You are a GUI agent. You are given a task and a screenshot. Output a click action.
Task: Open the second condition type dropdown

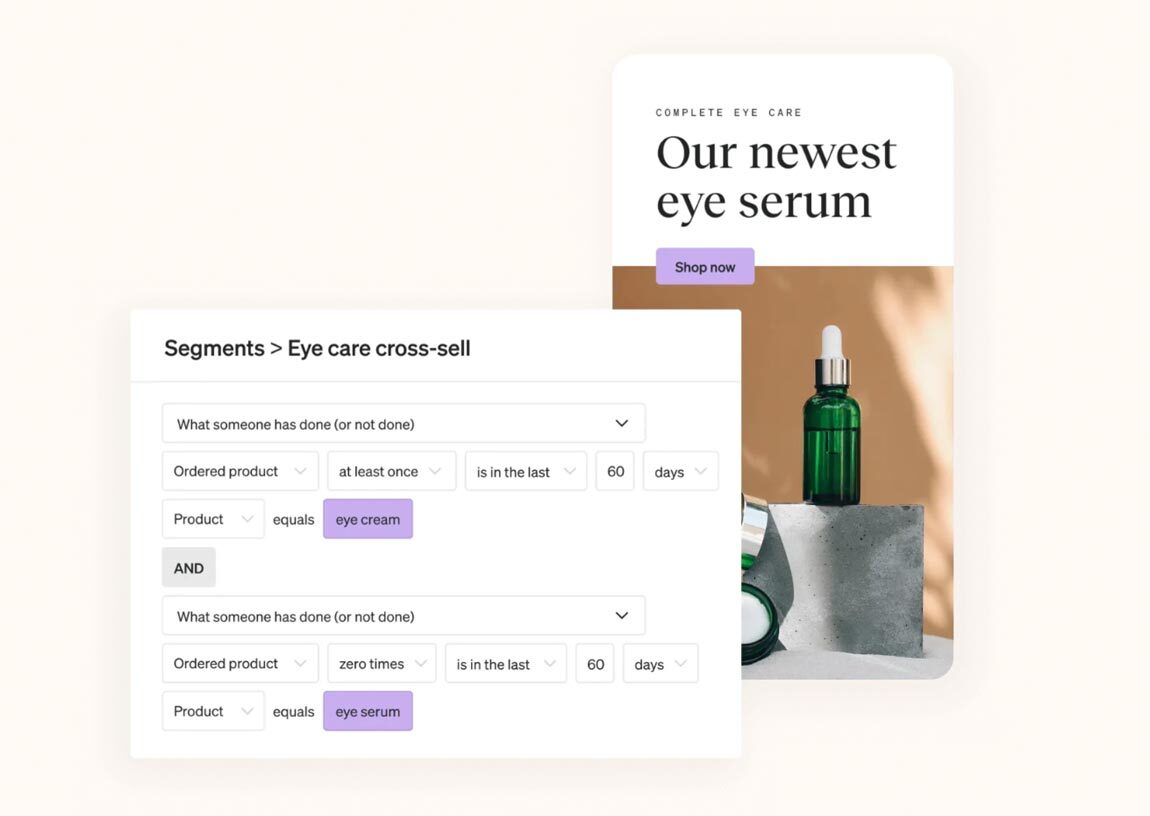[x=403, y=616]
